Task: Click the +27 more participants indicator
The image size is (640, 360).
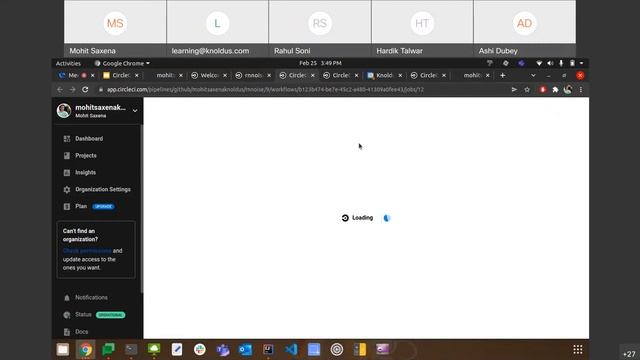Action: tap(629, 354)
